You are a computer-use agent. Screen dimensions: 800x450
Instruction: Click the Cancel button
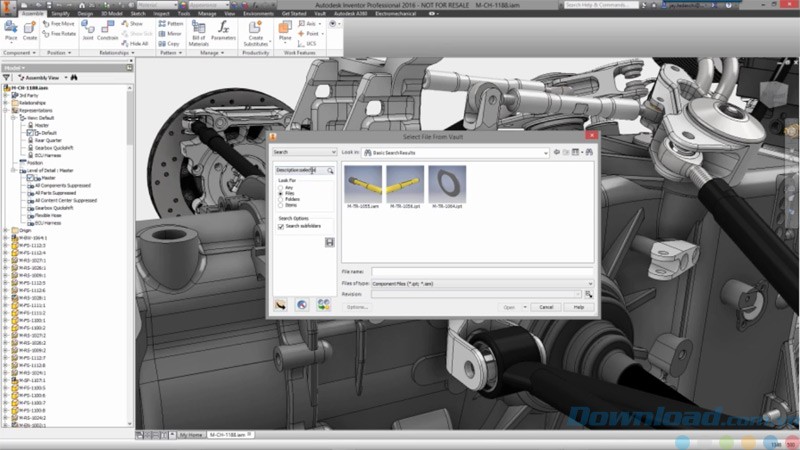click(x=544, y=307)
